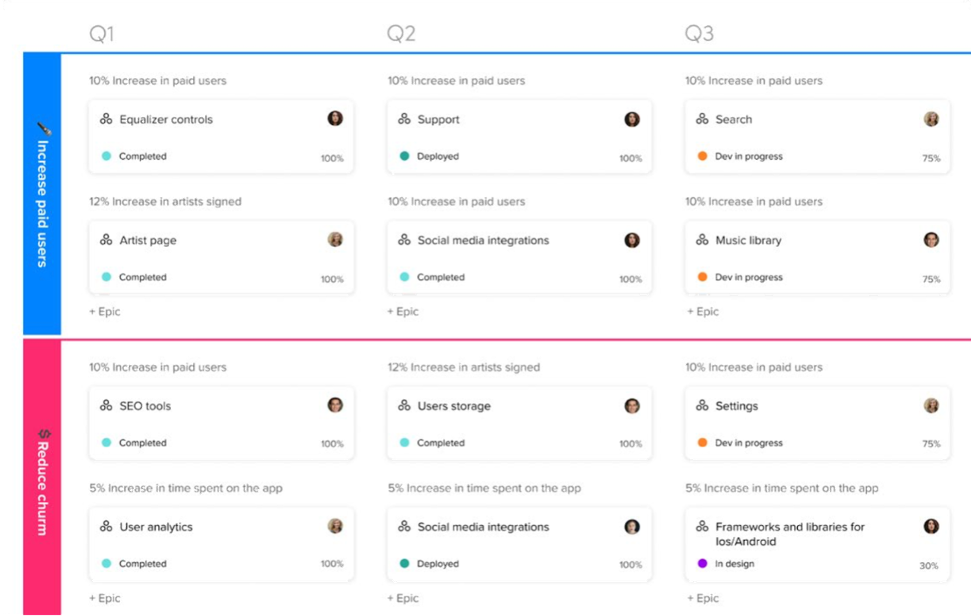Image resolution: width=972 pixels, height=616 pixels.
Task: Click the avatar on Users storage card
Action: pos(632,406)
